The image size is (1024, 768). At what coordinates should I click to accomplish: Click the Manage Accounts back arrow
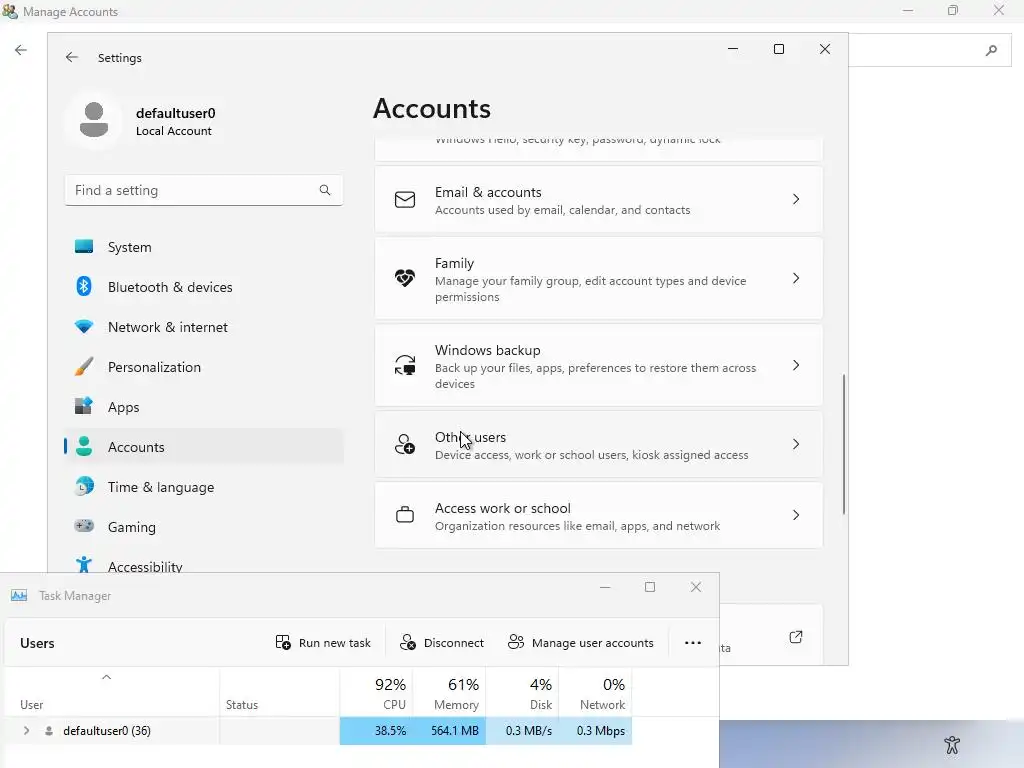tap(21, 50)
